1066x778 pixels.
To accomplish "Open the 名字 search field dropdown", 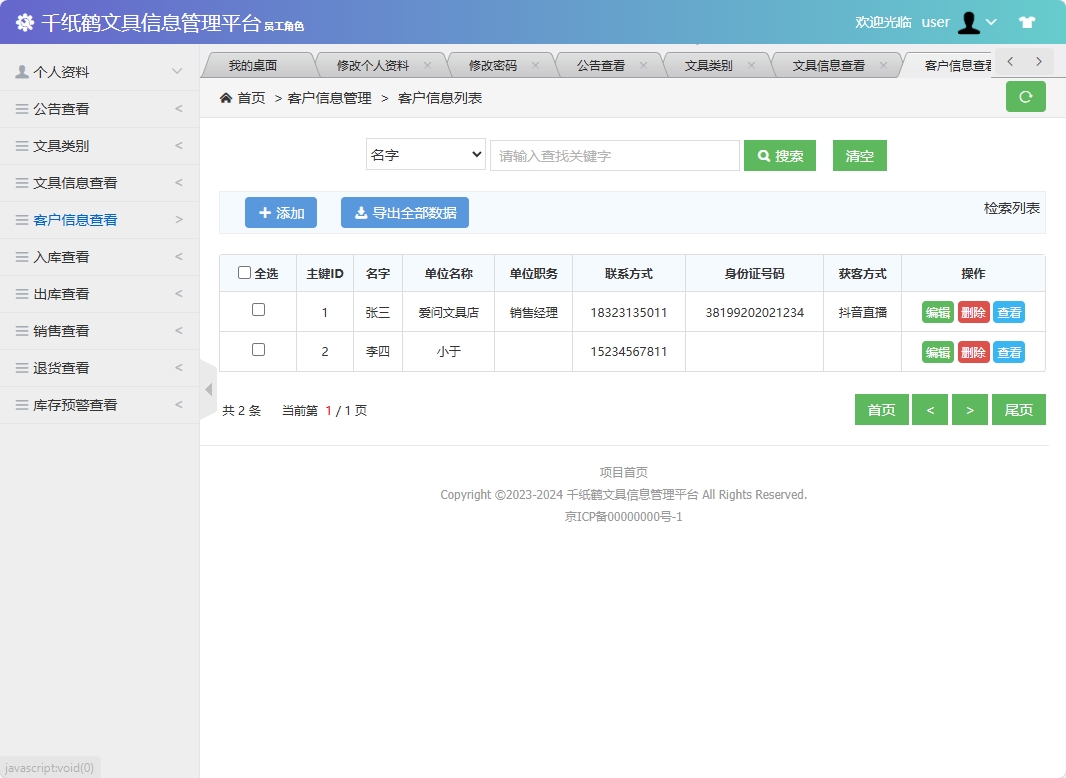I will click(x=425, y=155).
